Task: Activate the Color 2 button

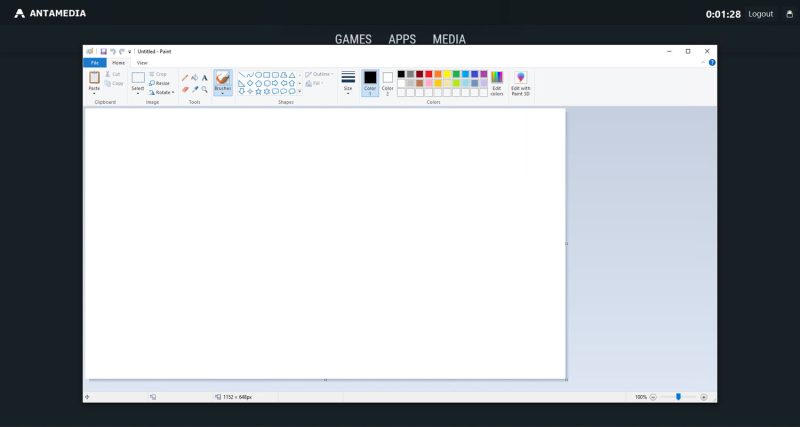Action: [x=388, y=83]
